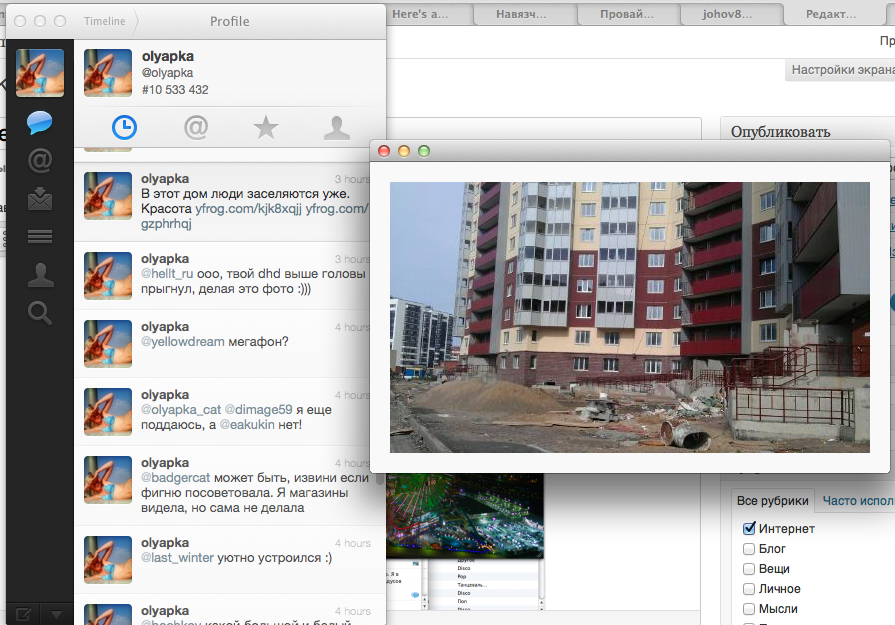Go back to Timeline breadcrumb
This screenshot has width=895, height=625.
(x=104, y=21)
